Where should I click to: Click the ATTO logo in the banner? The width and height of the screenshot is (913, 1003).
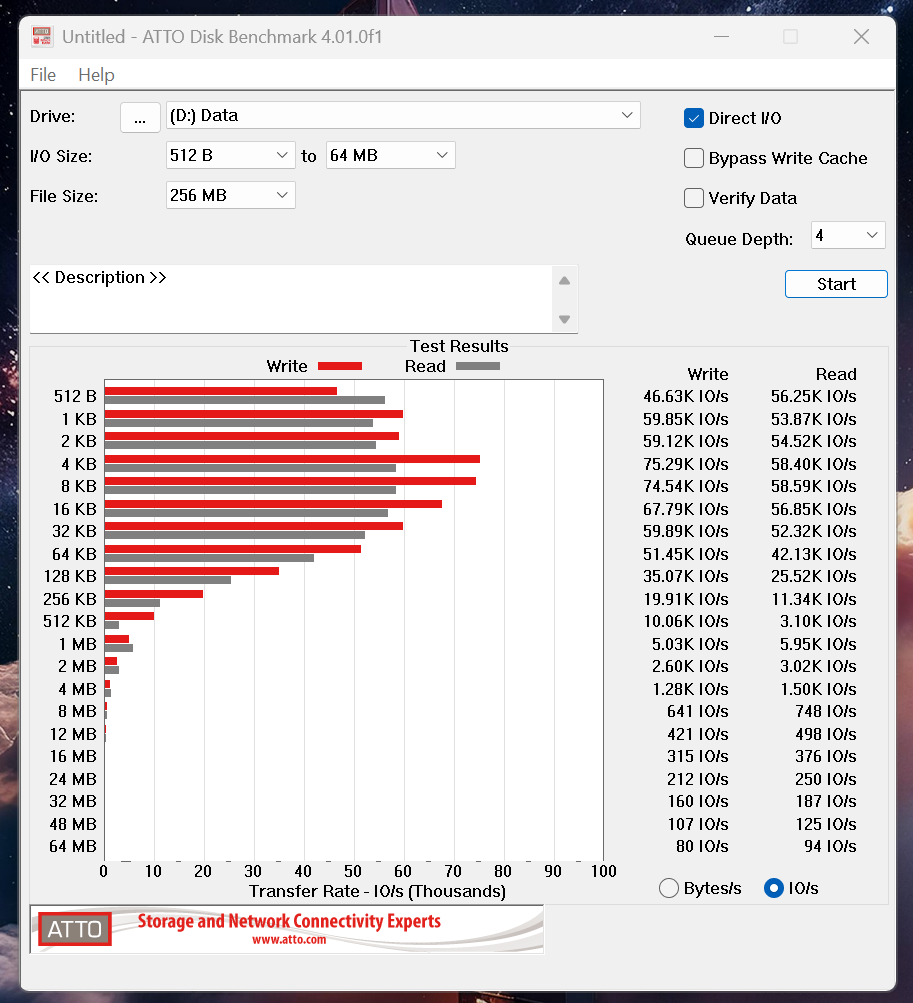pyautogui.click(x=75, y=929)
